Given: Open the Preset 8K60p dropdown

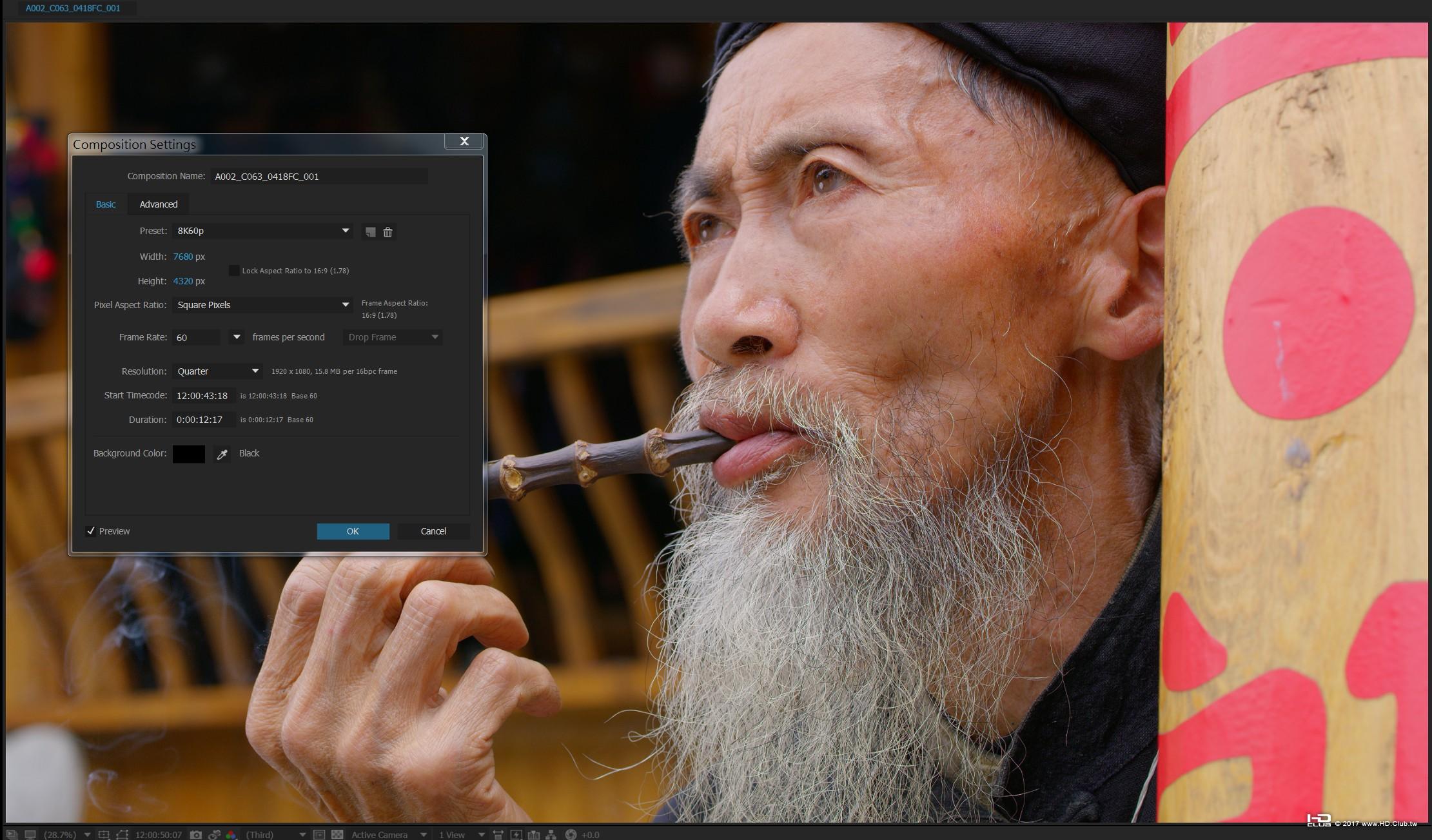Looking at the screenshot, I should coord(262,231).
